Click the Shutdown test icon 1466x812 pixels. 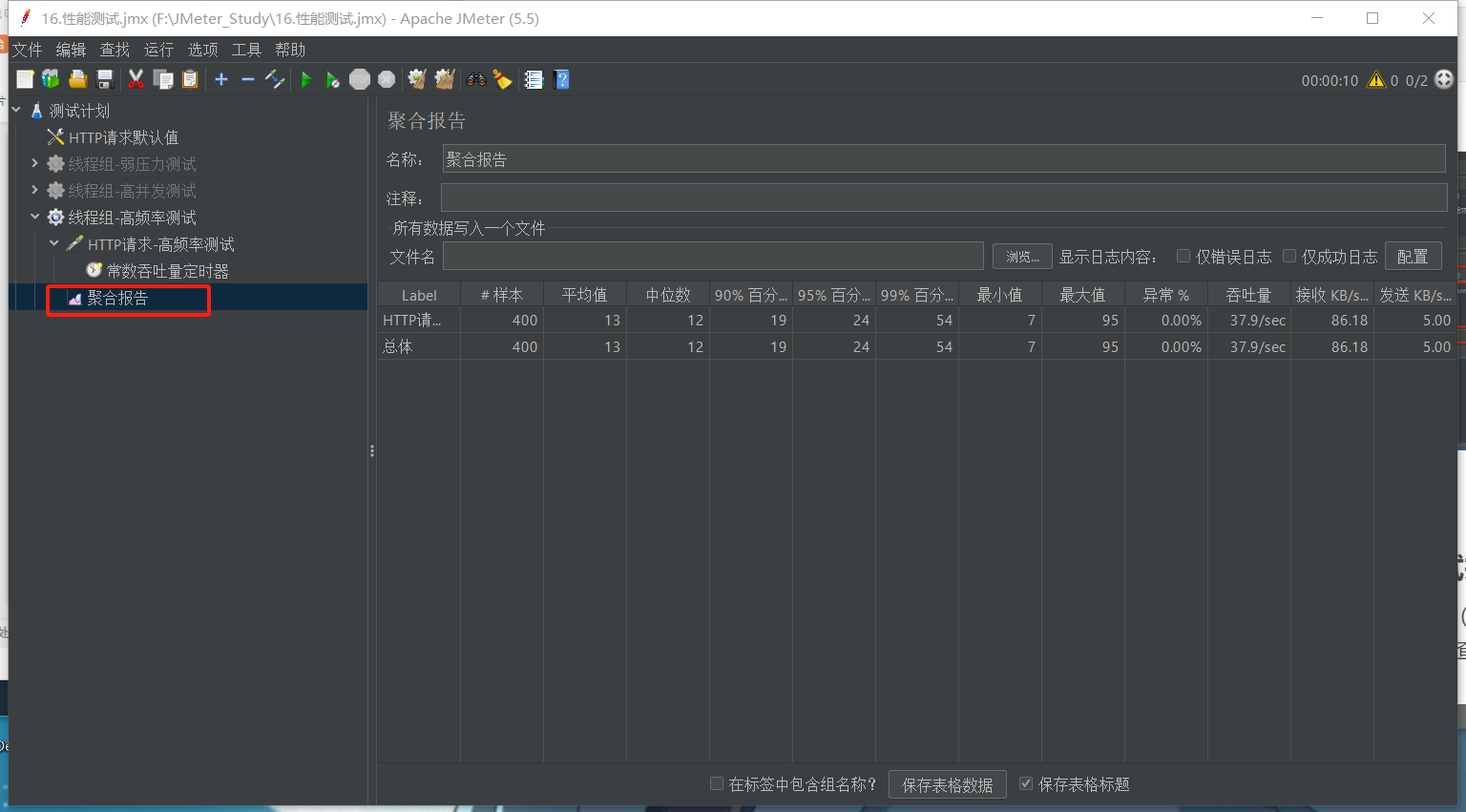pyautogui.click(x=387, y=79)
